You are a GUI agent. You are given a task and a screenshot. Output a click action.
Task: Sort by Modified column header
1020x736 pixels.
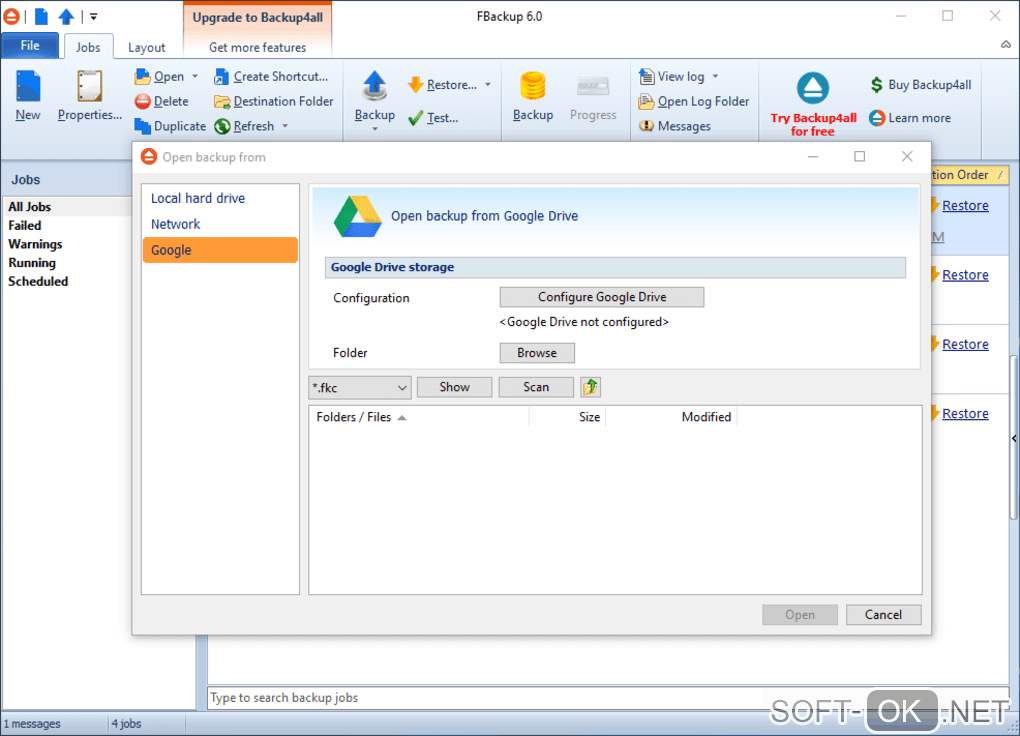point(671,417)
